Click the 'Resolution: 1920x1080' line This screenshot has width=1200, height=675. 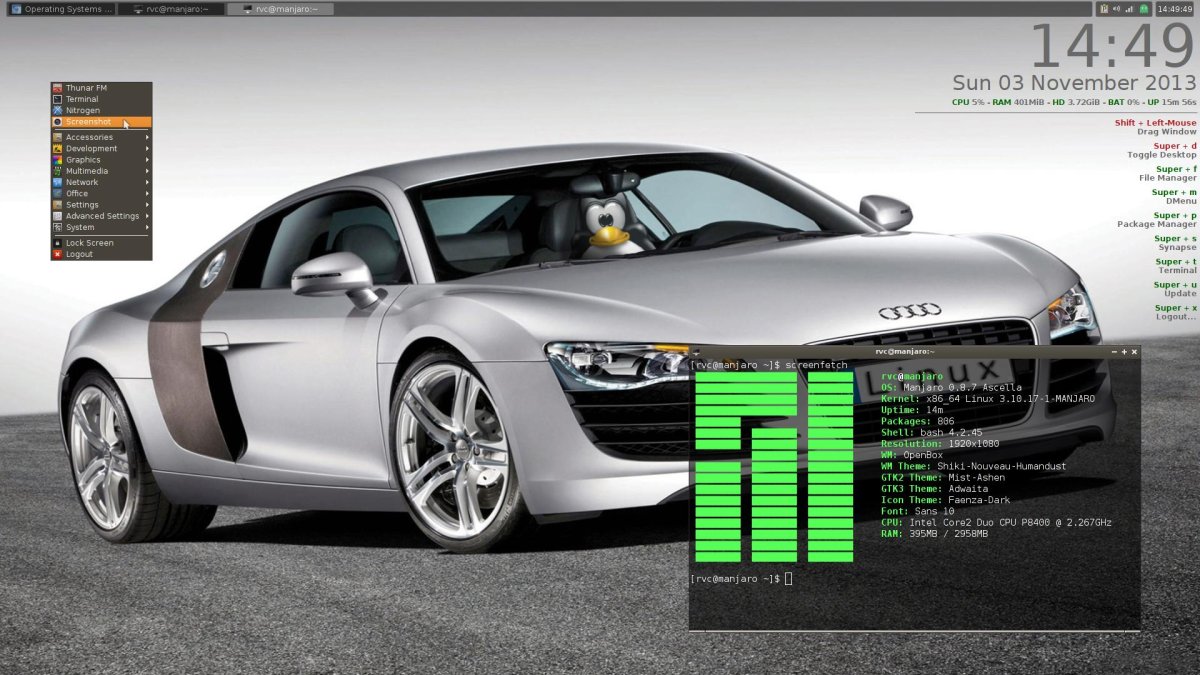[940, 443]
